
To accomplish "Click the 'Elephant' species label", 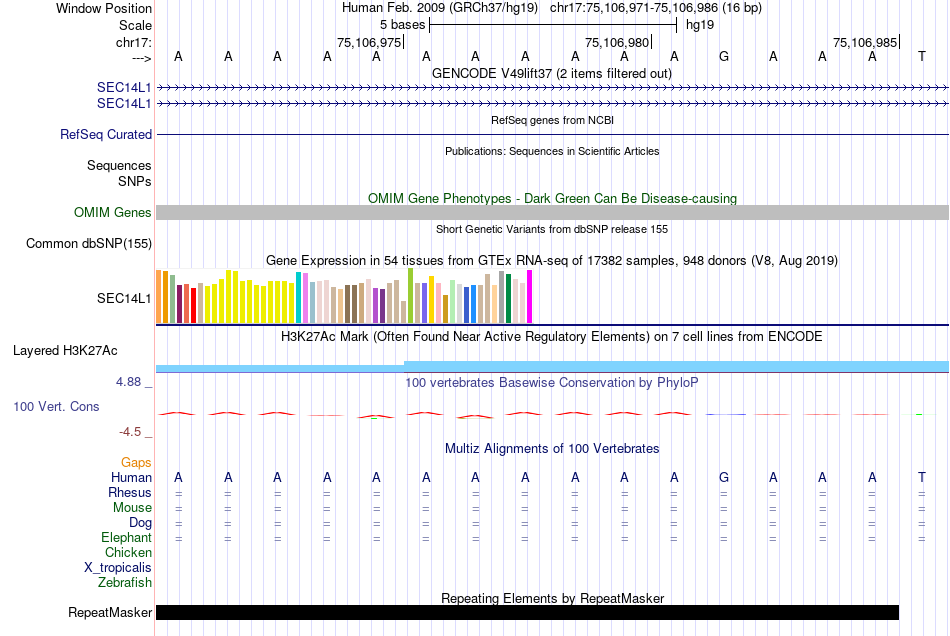I will point(126,537).
